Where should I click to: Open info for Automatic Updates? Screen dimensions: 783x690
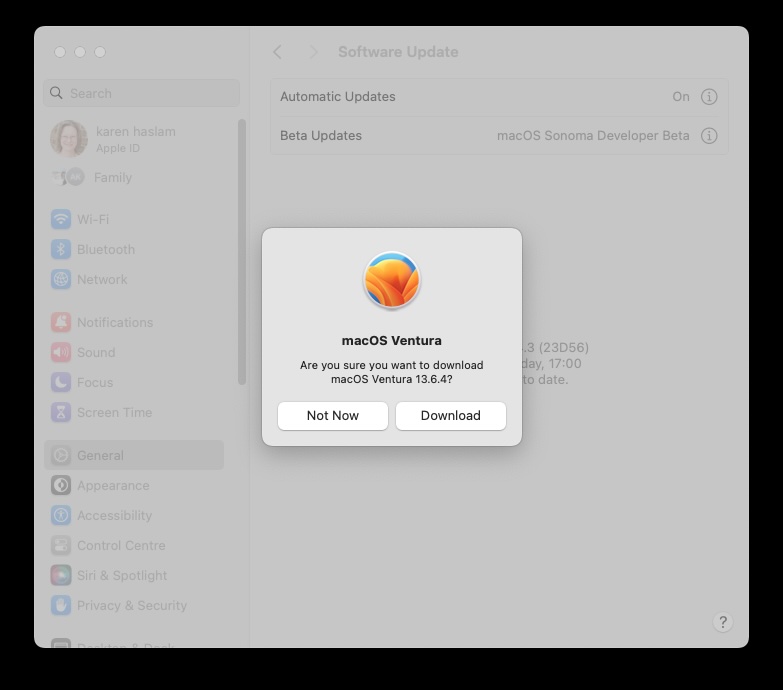pyautogui.click(x=709, y=96)
